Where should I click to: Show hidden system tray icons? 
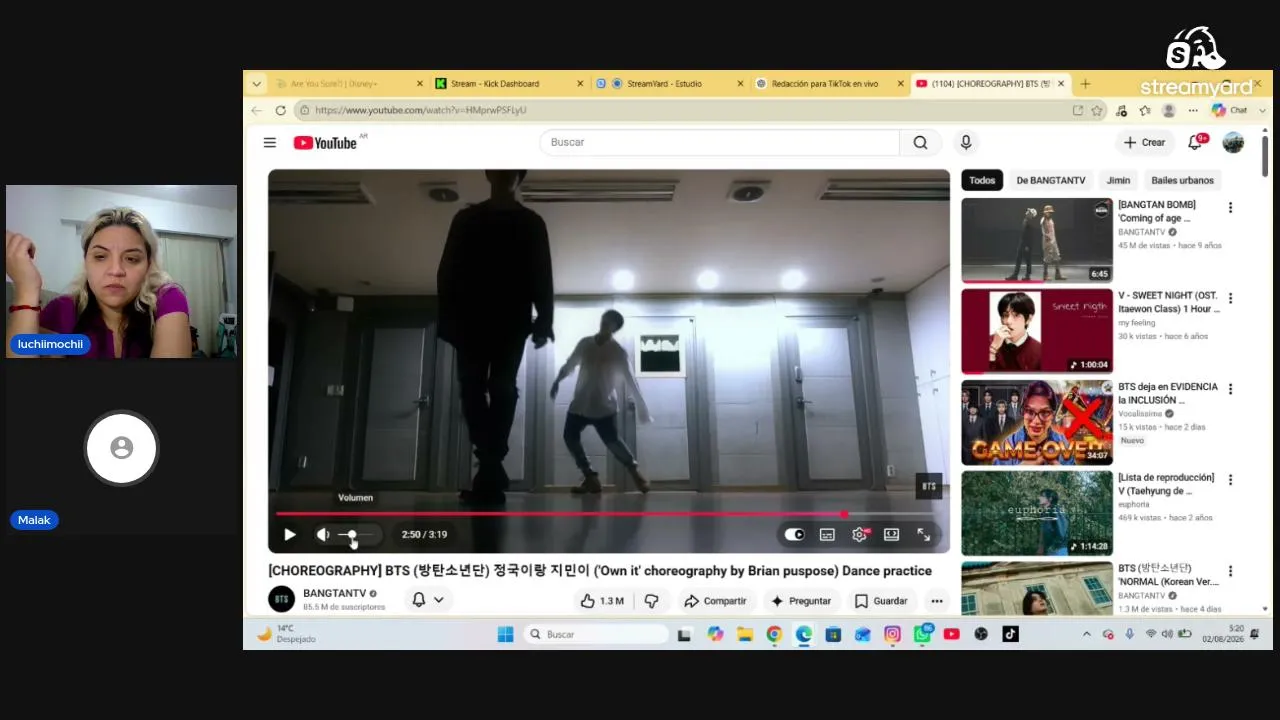1087,634
